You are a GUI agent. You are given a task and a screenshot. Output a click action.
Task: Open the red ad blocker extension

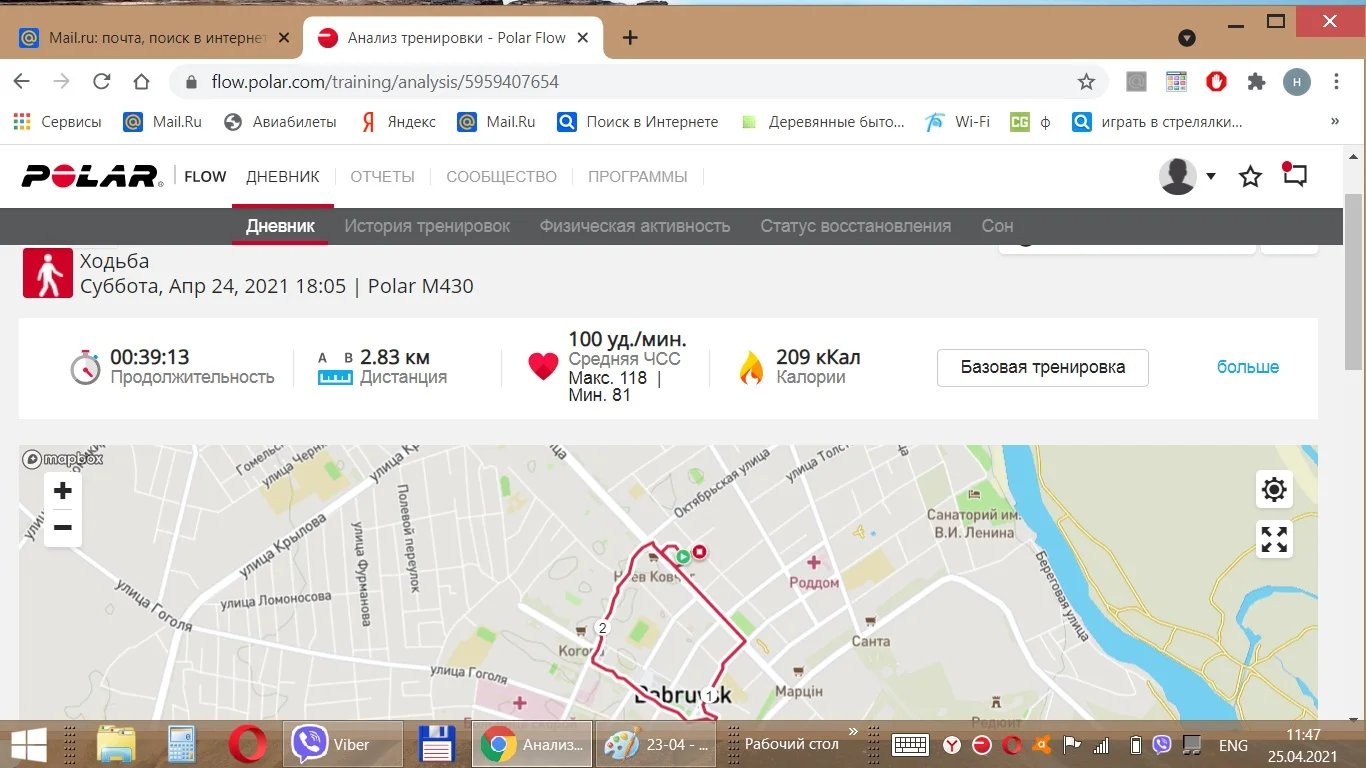tap(1216, 82)
